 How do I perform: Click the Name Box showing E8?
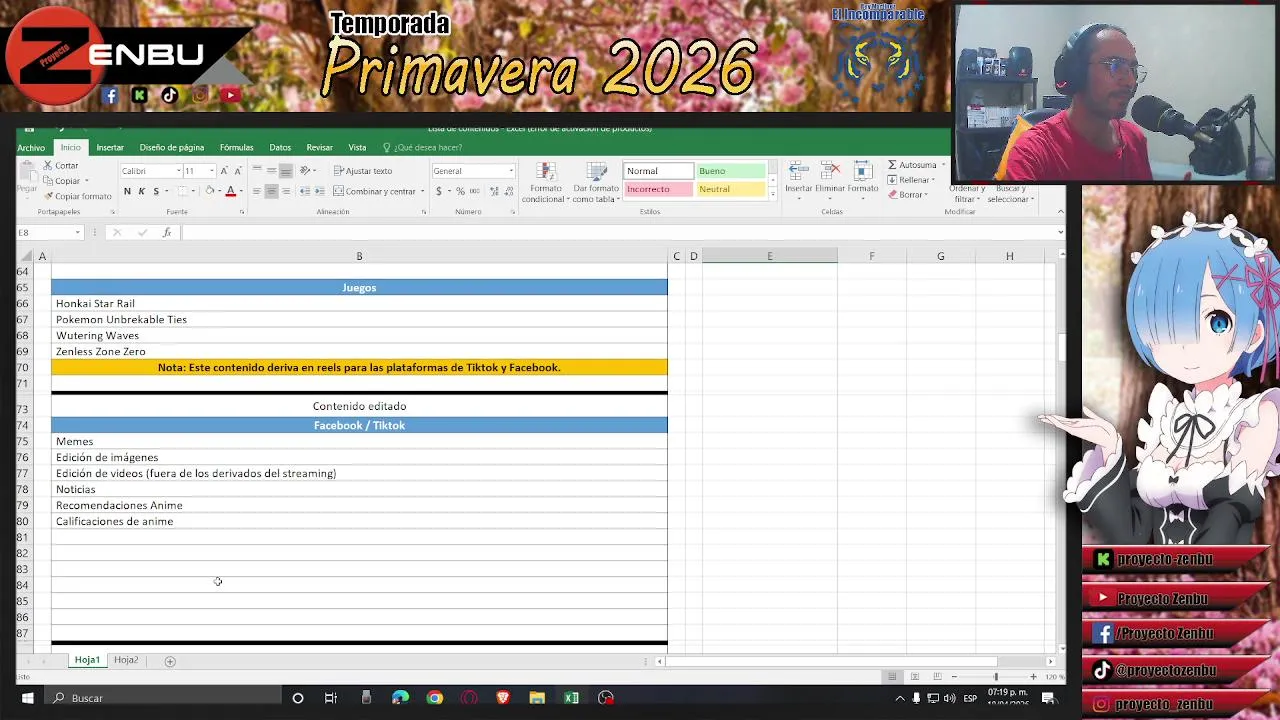coord(48,233)
